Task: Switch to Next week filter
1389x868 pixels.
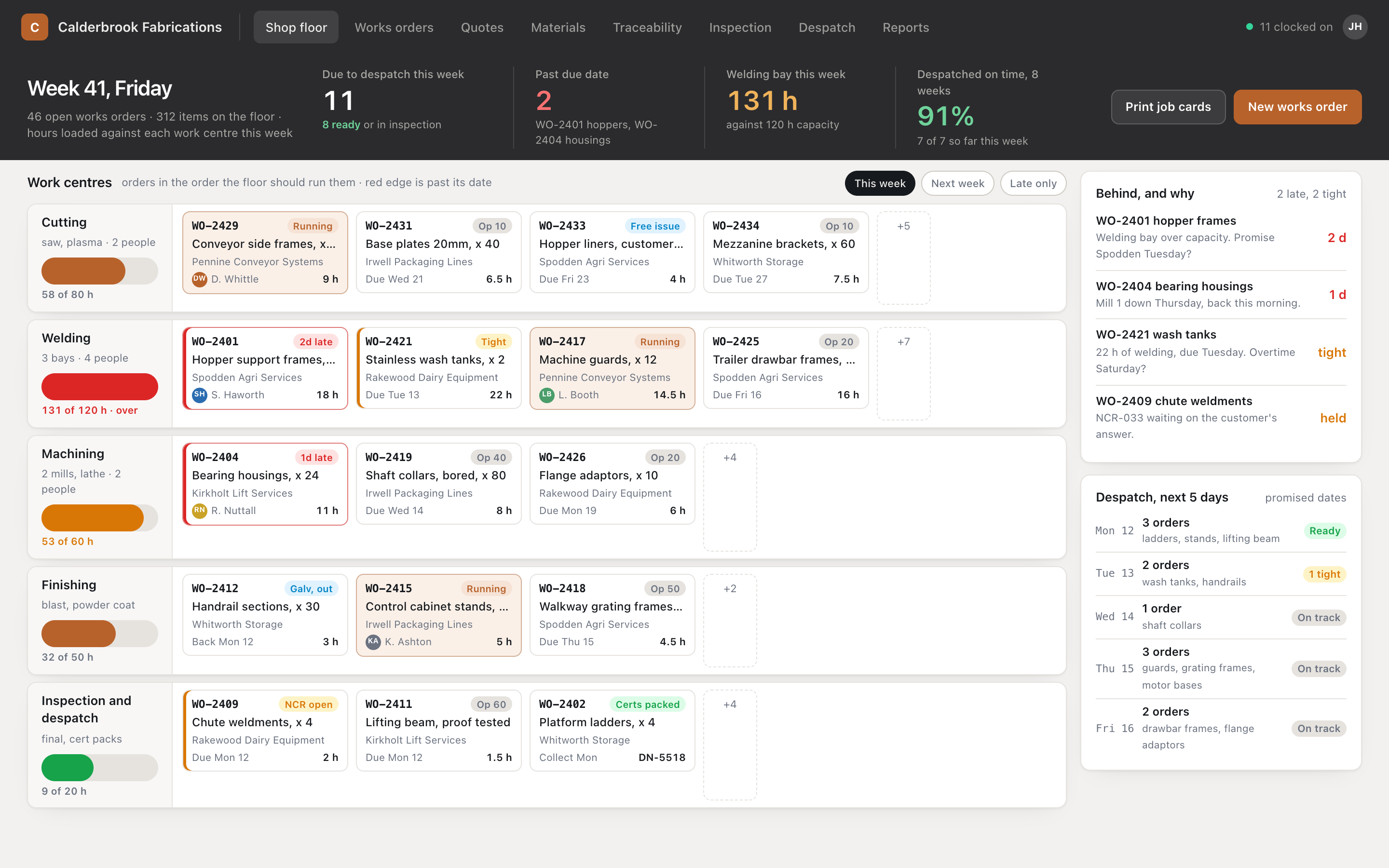Action: 957,183
